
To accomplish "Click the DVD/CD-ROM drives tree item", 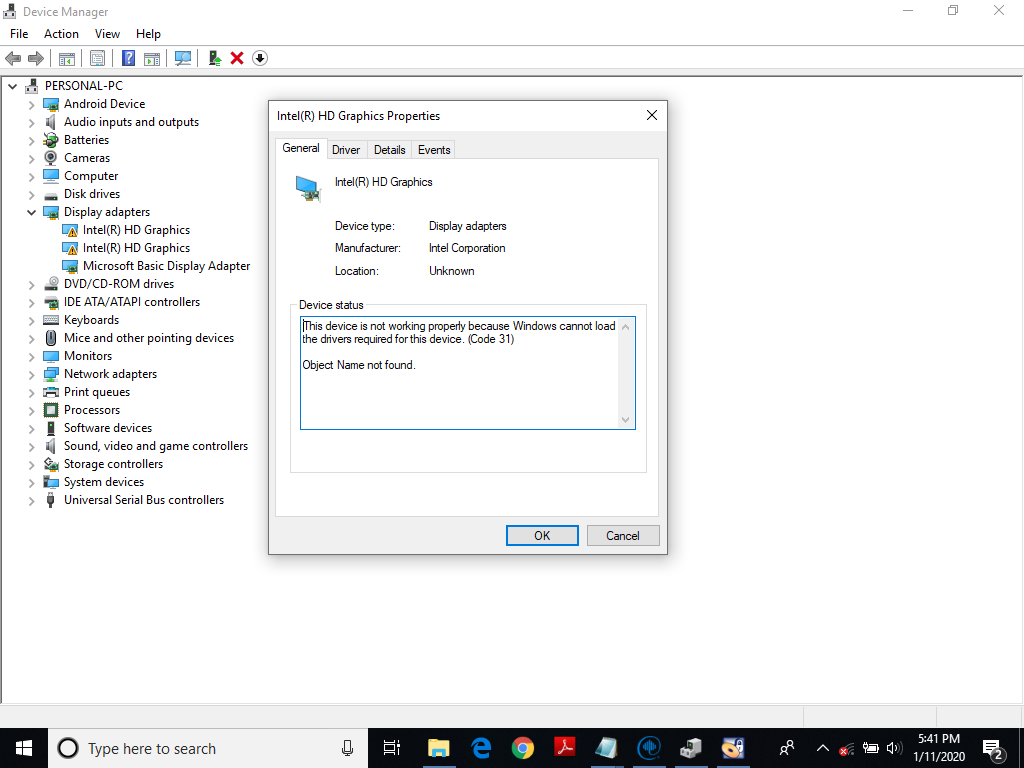I will tap(119, 284).
